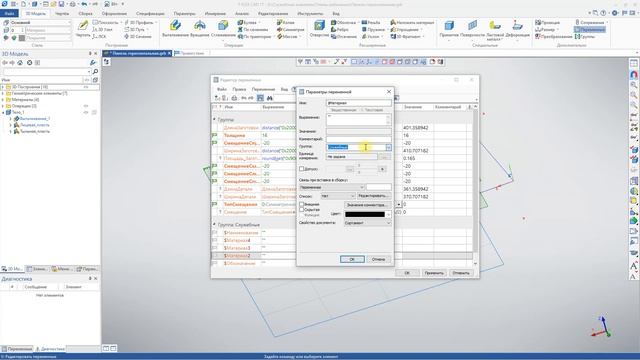Expand the Выталкивание_1 tree node
The width and height of the screenshot is (640, 360).
click(x=11, y=119)
